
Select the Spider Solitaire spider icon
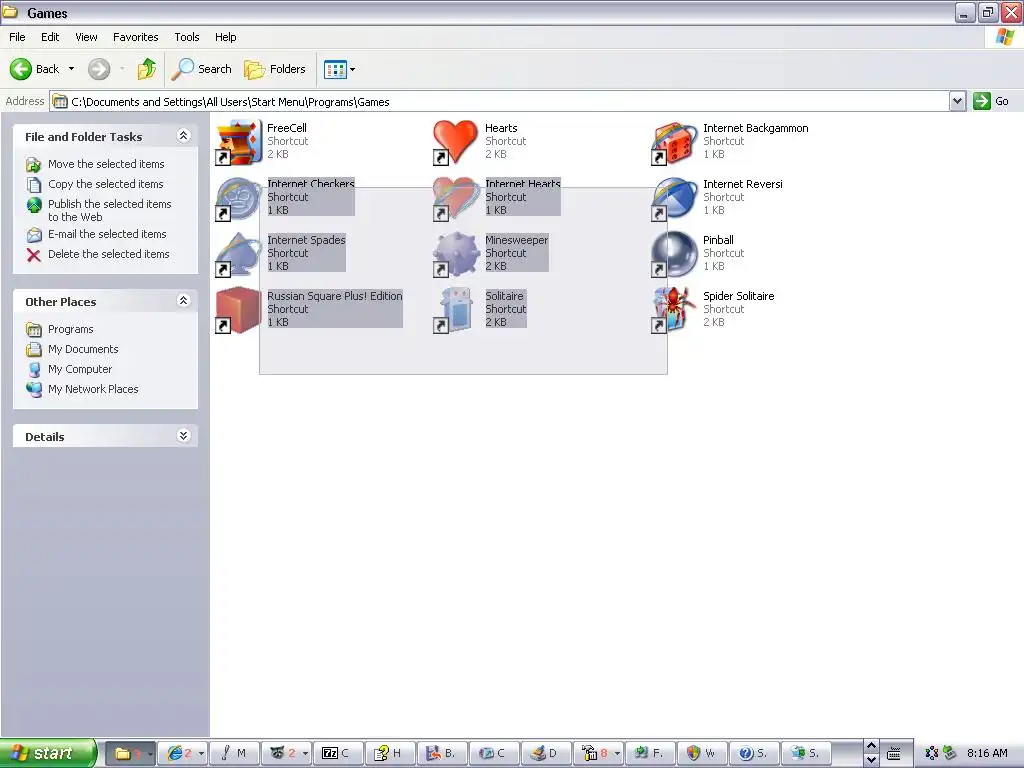[674, 310]
